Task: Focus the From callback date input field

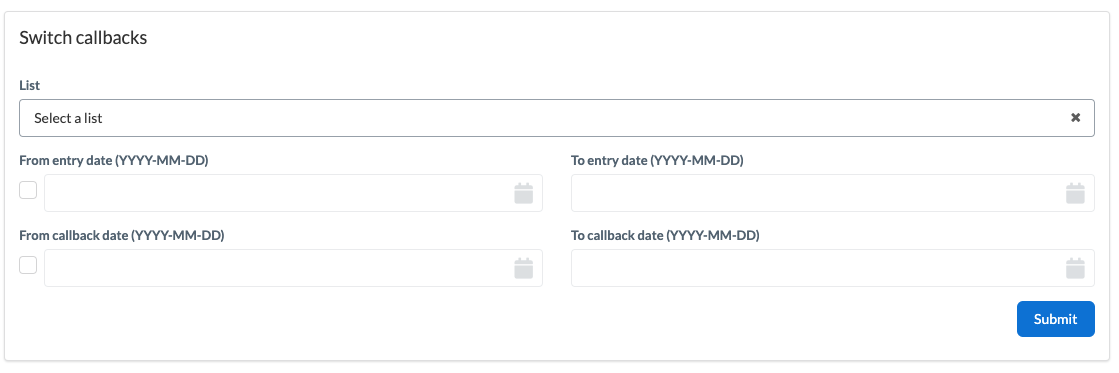Action: pos(293,268)
